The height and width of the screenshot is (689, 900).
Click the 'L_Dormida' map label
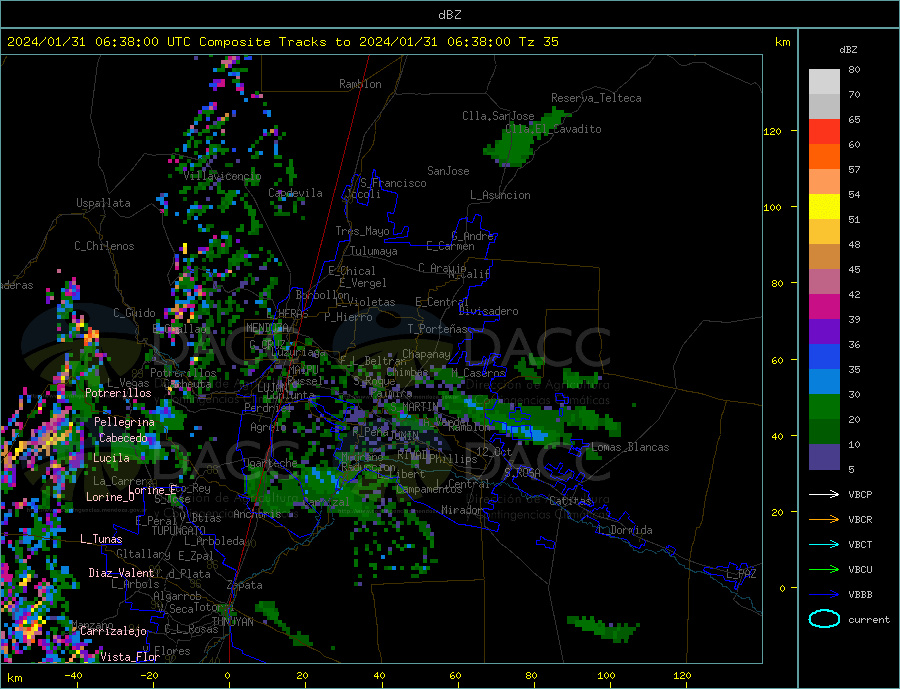coord(626,530)
